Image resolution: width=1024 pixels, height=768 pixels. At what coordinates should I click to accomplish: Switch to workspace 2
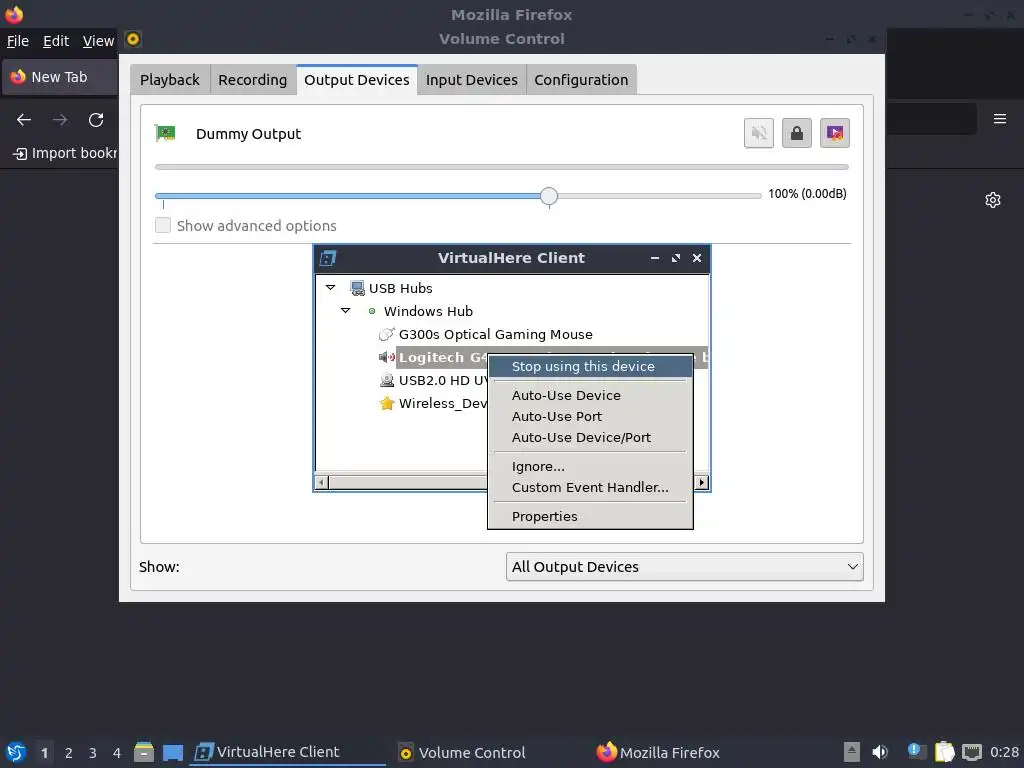(x=69, y=752)
